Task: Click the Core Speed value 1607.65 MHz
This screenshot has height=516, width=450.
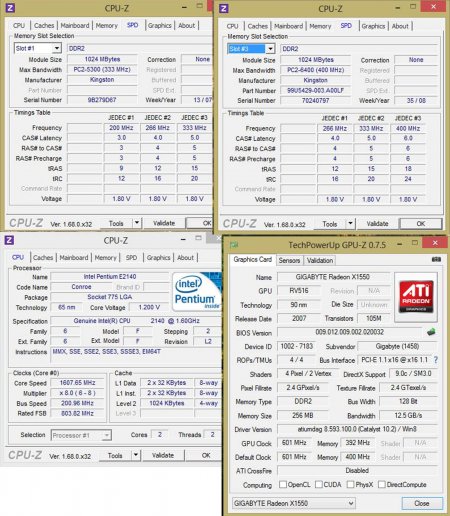Action: (77, 383)
